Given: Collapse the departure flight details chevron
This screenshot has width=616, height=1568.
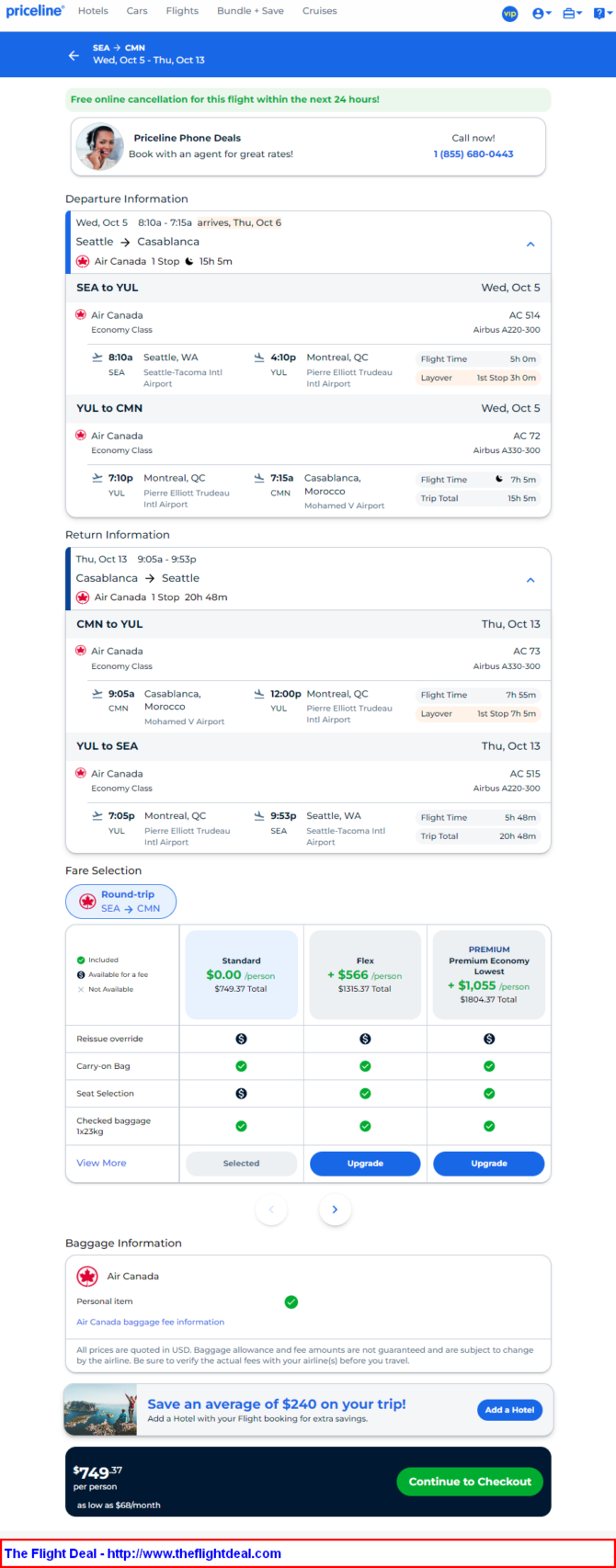Looking at the screenshot, I should click(x=530, y=244).
